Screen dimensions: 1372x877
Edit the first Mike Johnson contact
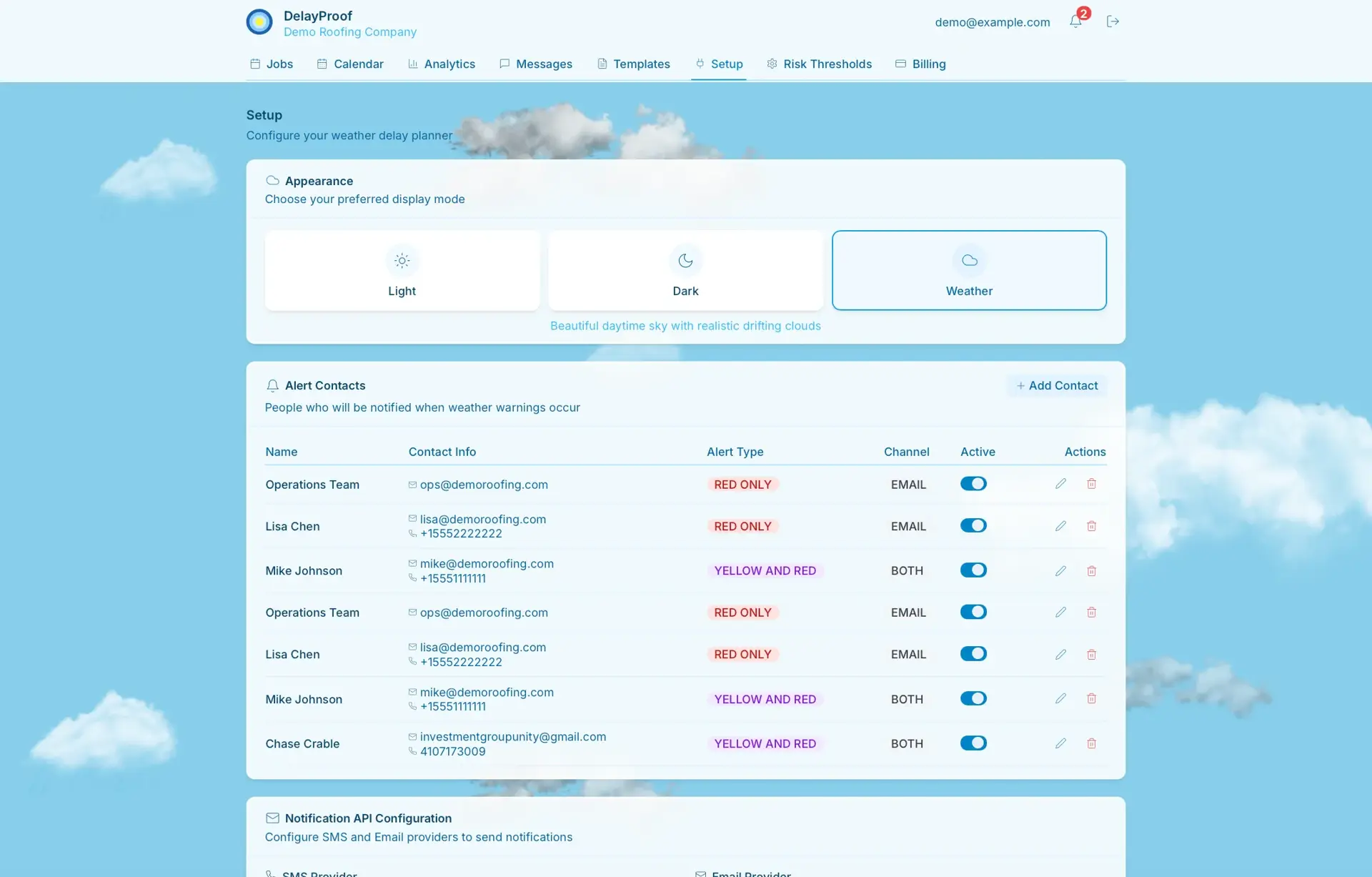tap(1060, 570)
